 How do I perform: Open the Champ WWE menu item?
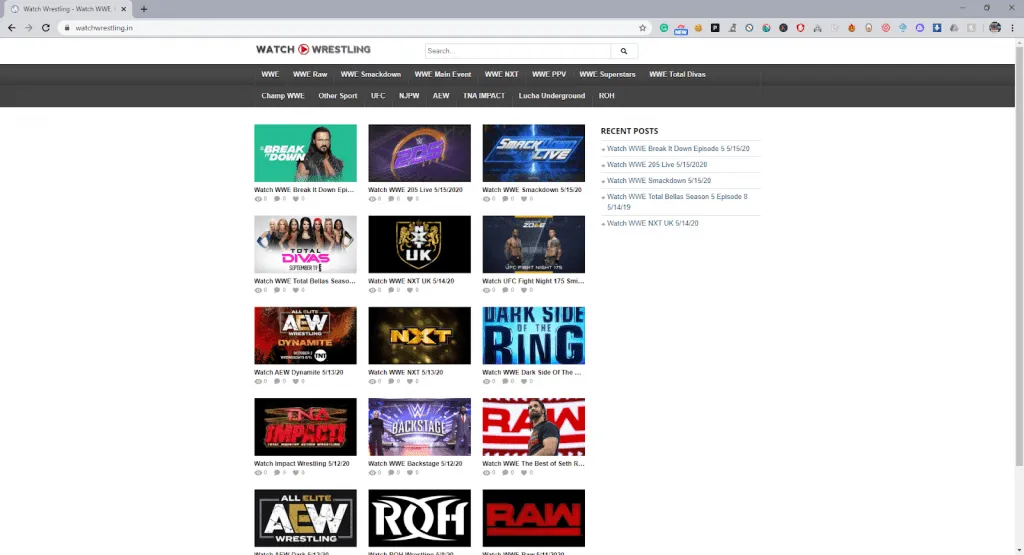pos(283,96)
